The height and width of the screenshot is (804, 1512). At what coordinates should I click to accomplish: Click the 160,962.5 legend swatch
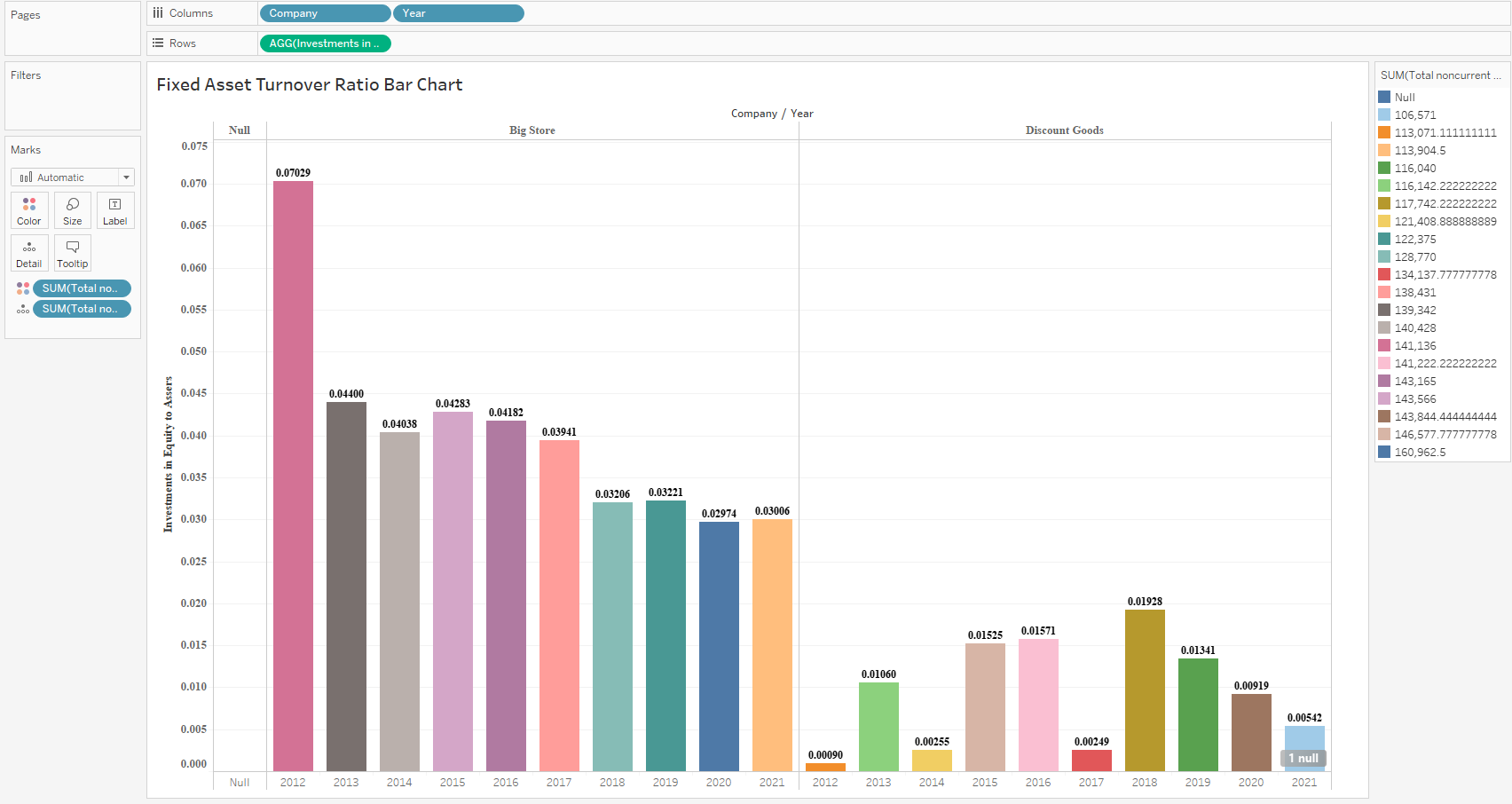pyautogui.click(x=1384, y=452)
